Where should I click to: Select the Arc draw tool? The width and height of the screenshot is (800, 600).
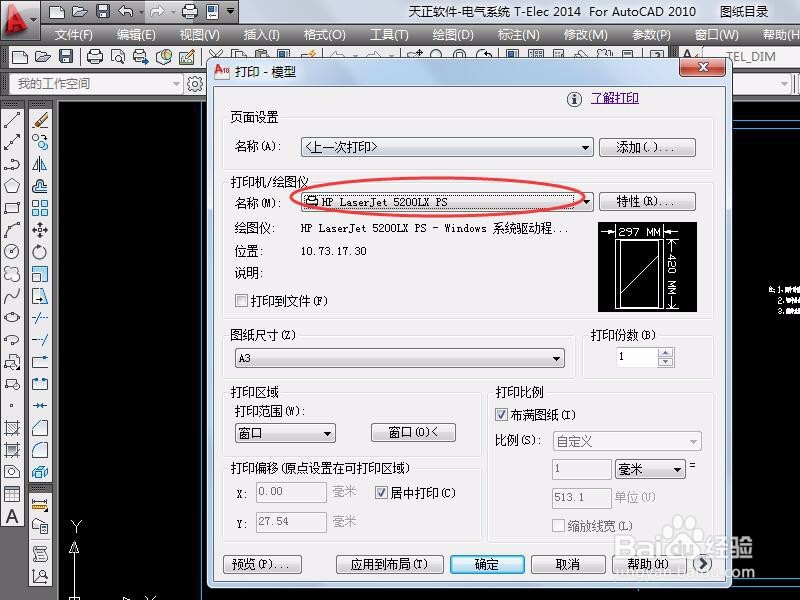pos(12,230)
